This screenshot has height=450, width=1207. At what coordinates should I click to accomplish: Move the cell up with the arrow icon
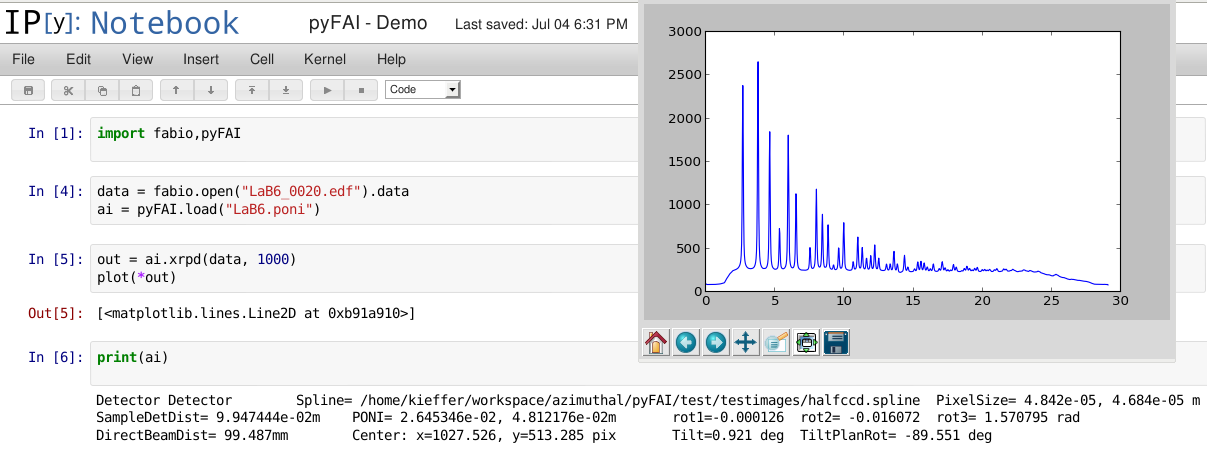(x=176, y=90)
